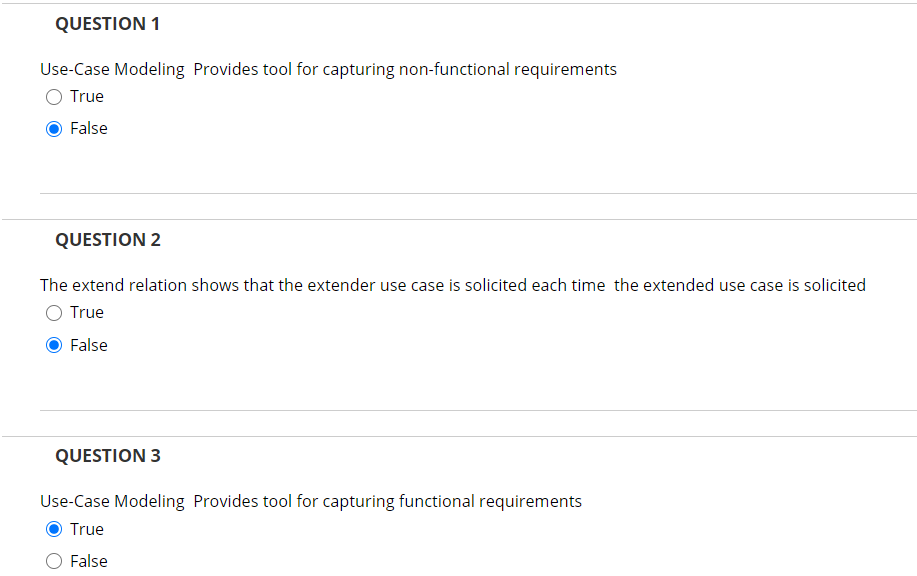Click the selected False radio in Question 2
Viewport: 917px width, 576px height.
point(54,344)
